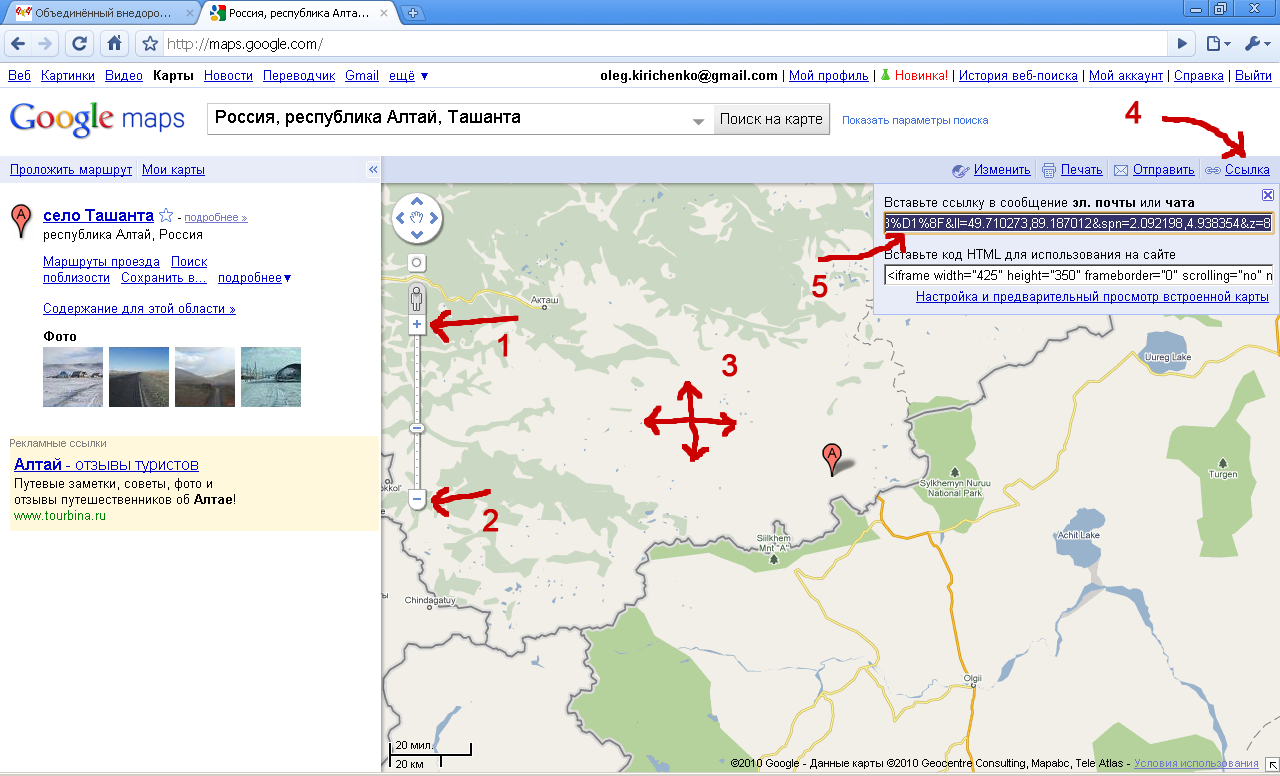This screenshot has width=1280, height=776.
Task: Reload the browser page
Action: [x=80, y=43]
